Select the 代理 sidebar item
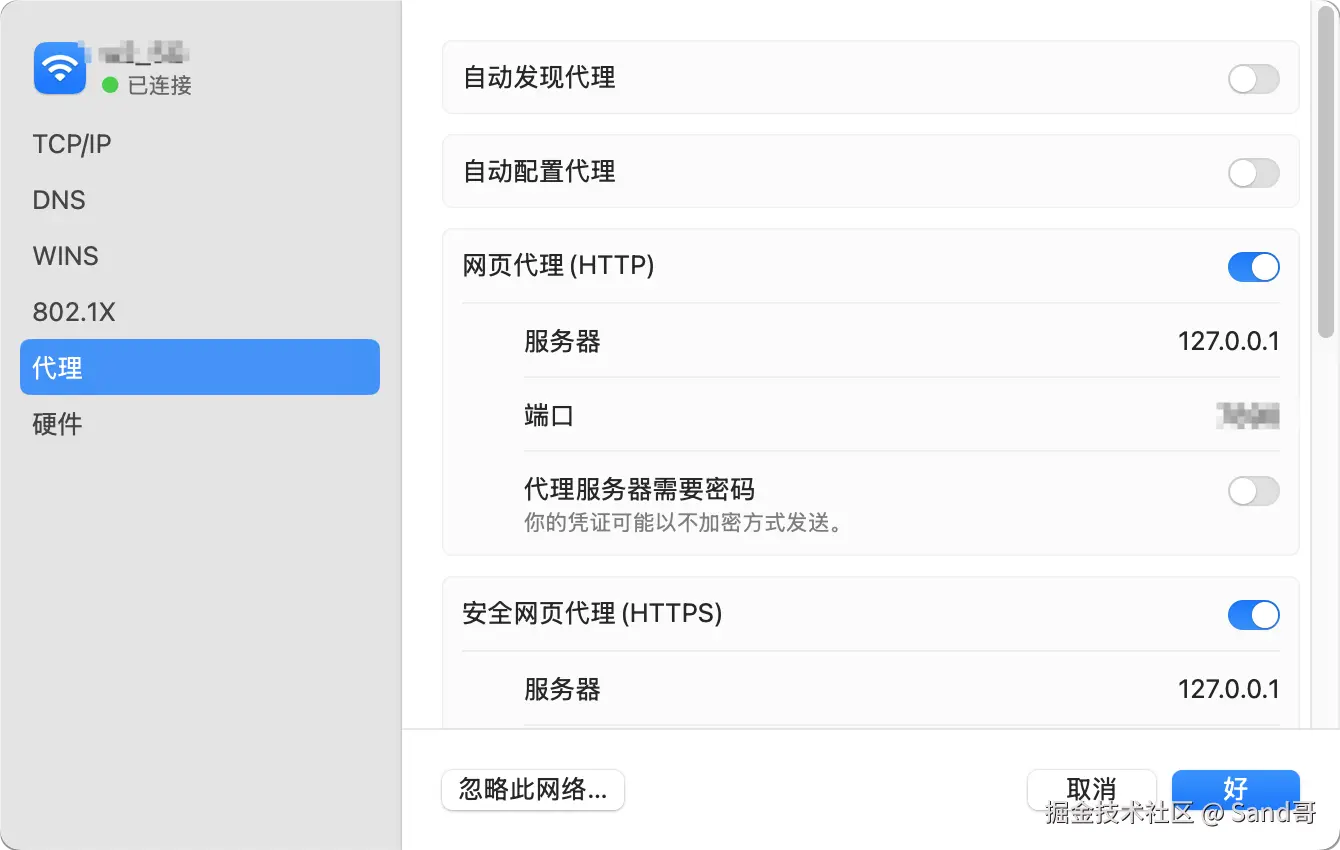This screenshot has height=850, width=1340. 56,367
